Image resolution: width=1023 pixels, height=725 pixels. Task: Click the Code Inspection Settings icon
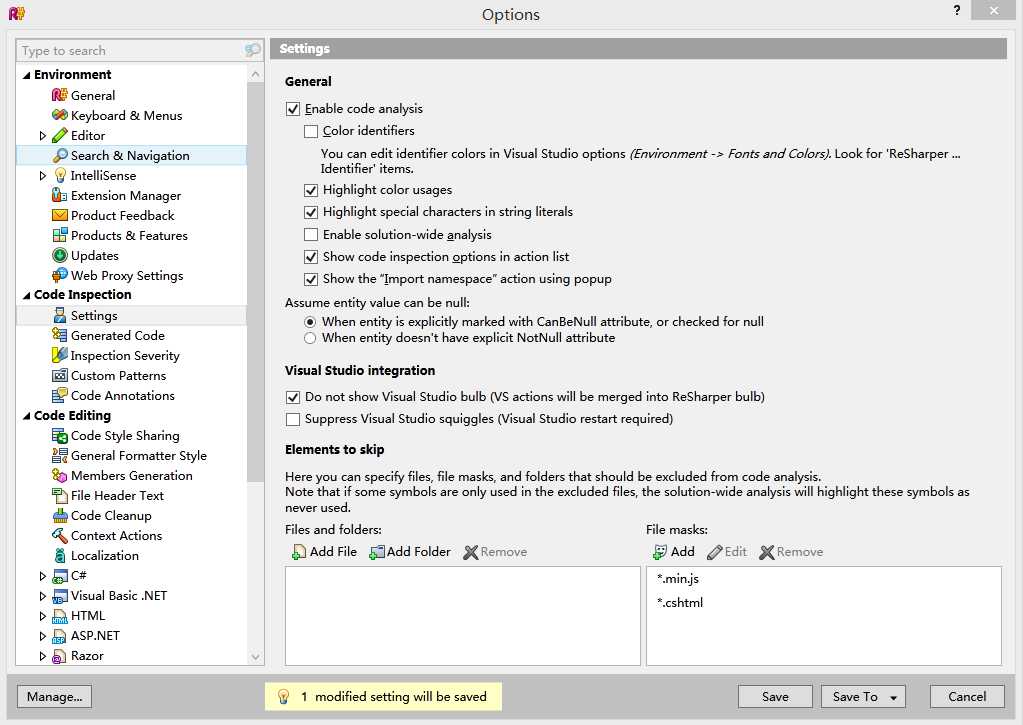coord(59,315)
